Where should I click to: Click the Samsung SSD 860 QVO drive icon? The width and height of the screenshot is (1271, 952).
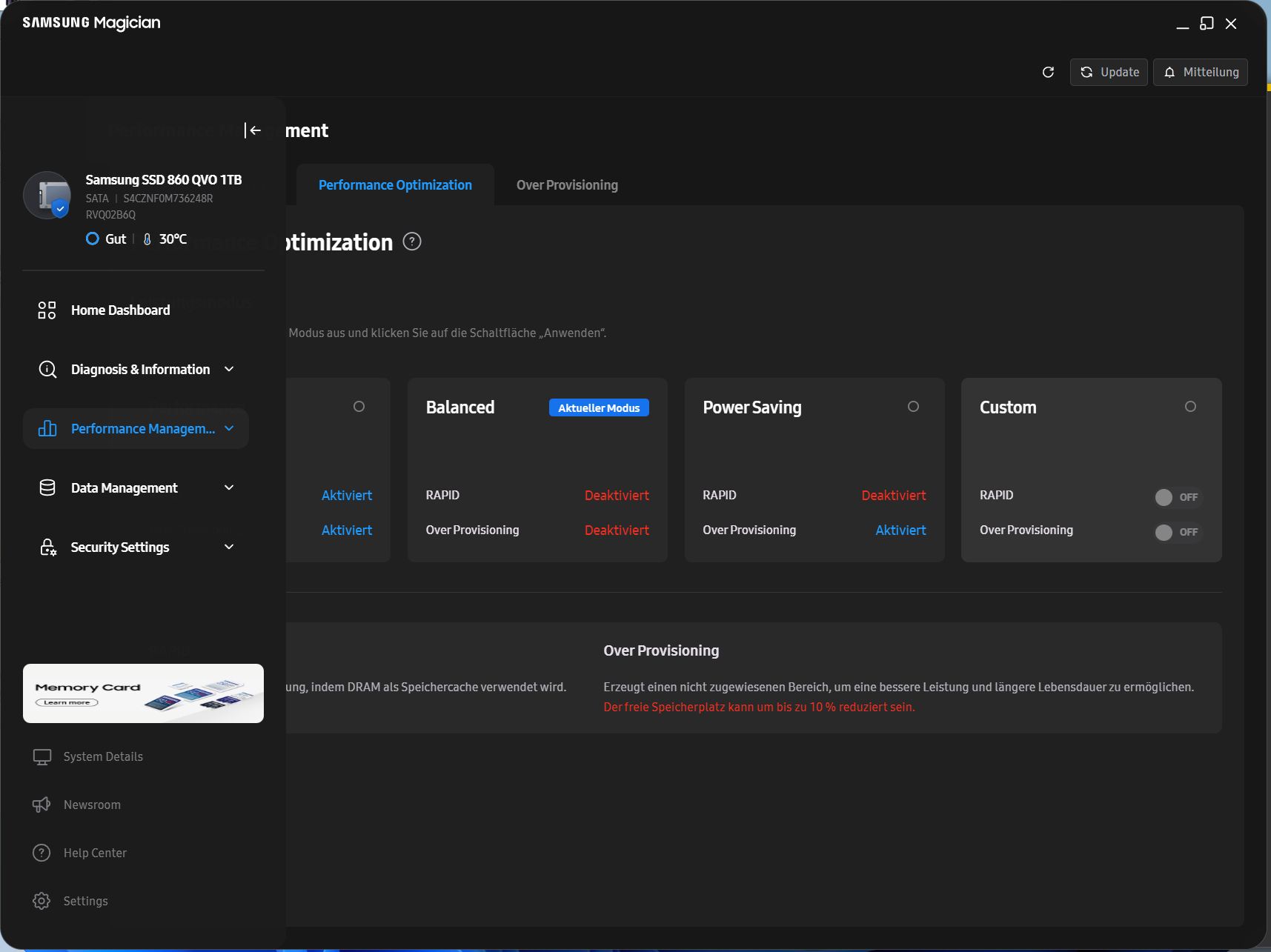click(x=47, y=196)
